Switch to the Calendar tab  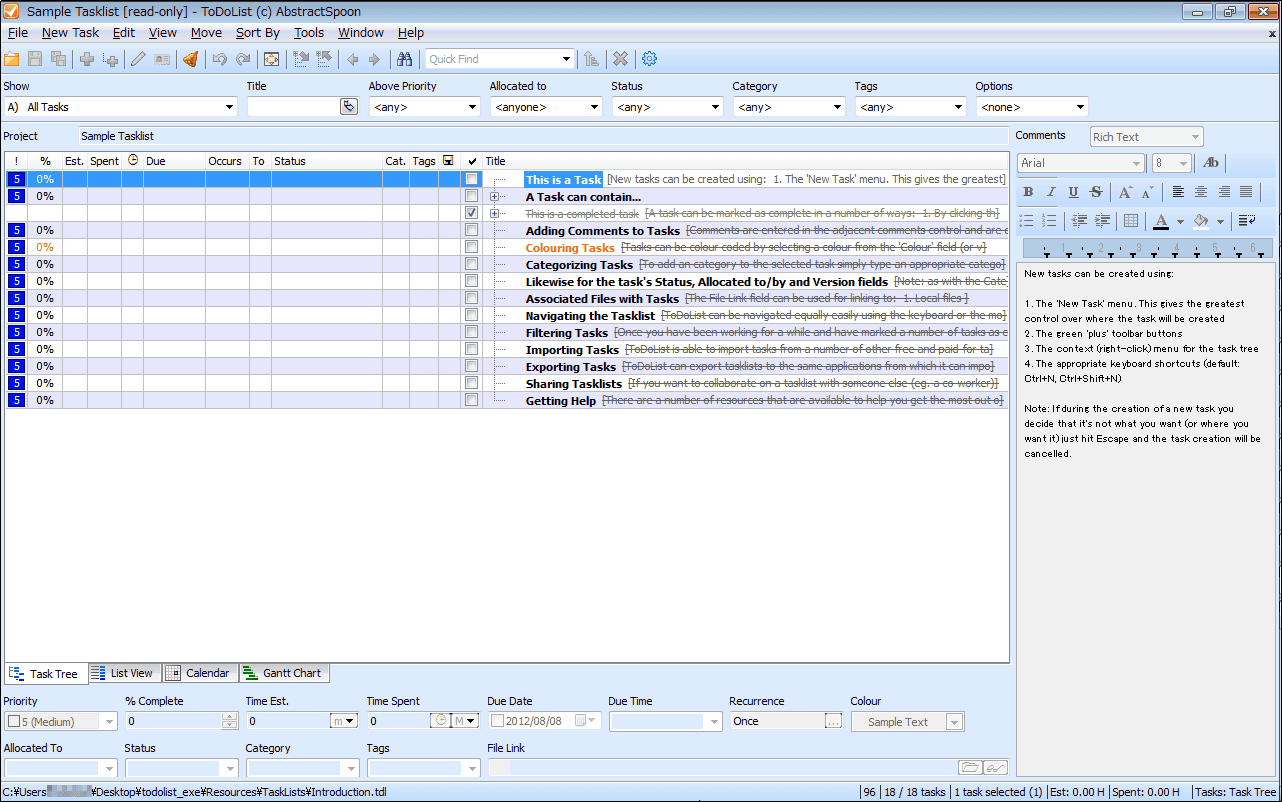point(198,674)
